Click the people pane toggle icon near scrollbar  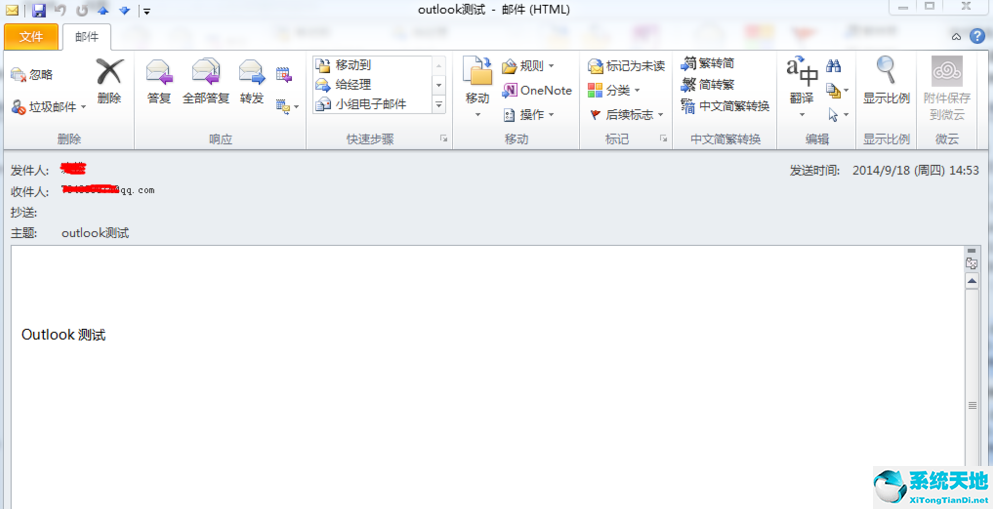[972, 263]
